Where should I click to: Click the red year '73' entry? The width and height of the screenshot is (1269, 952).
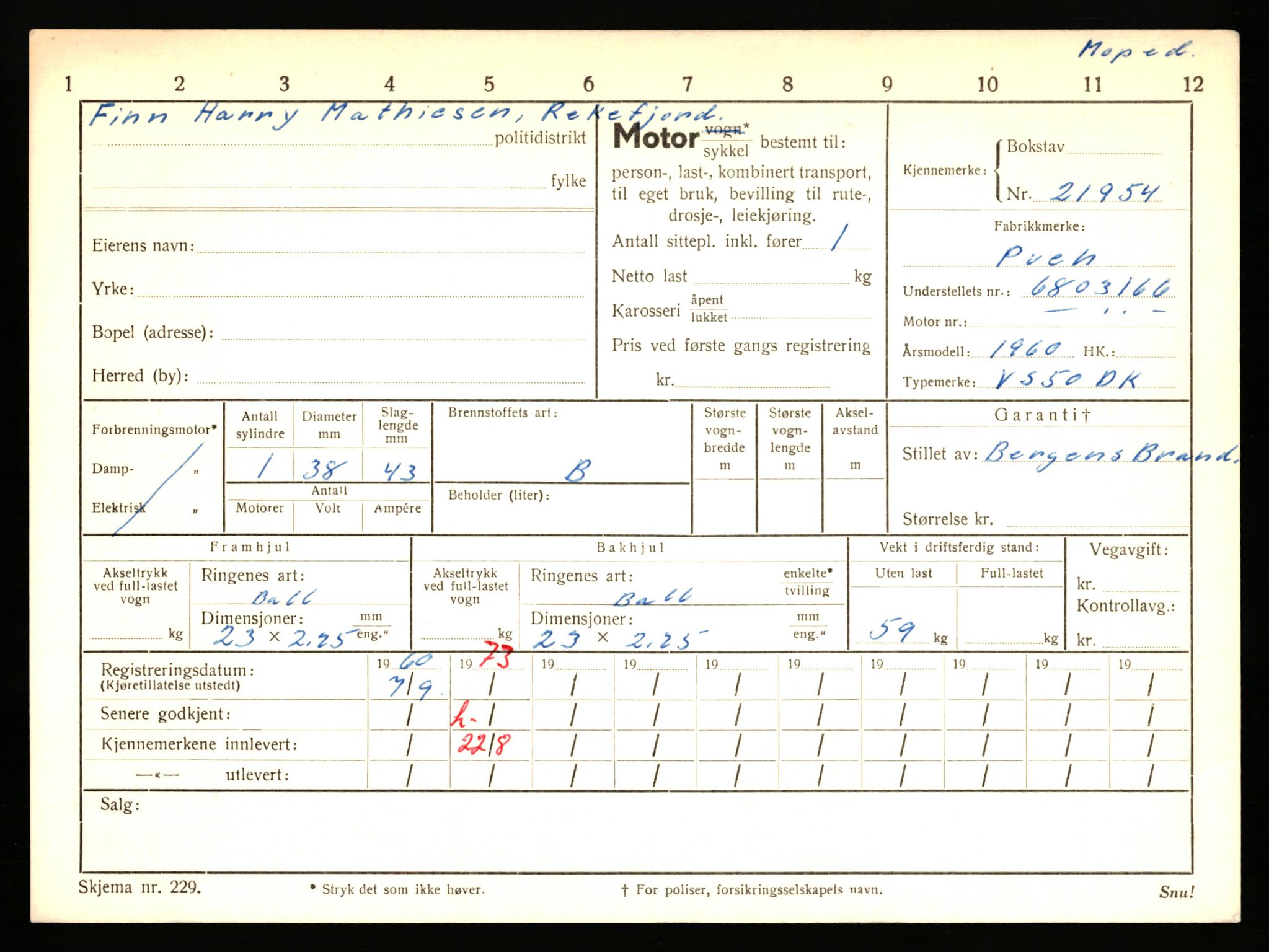tap(496, 656)
